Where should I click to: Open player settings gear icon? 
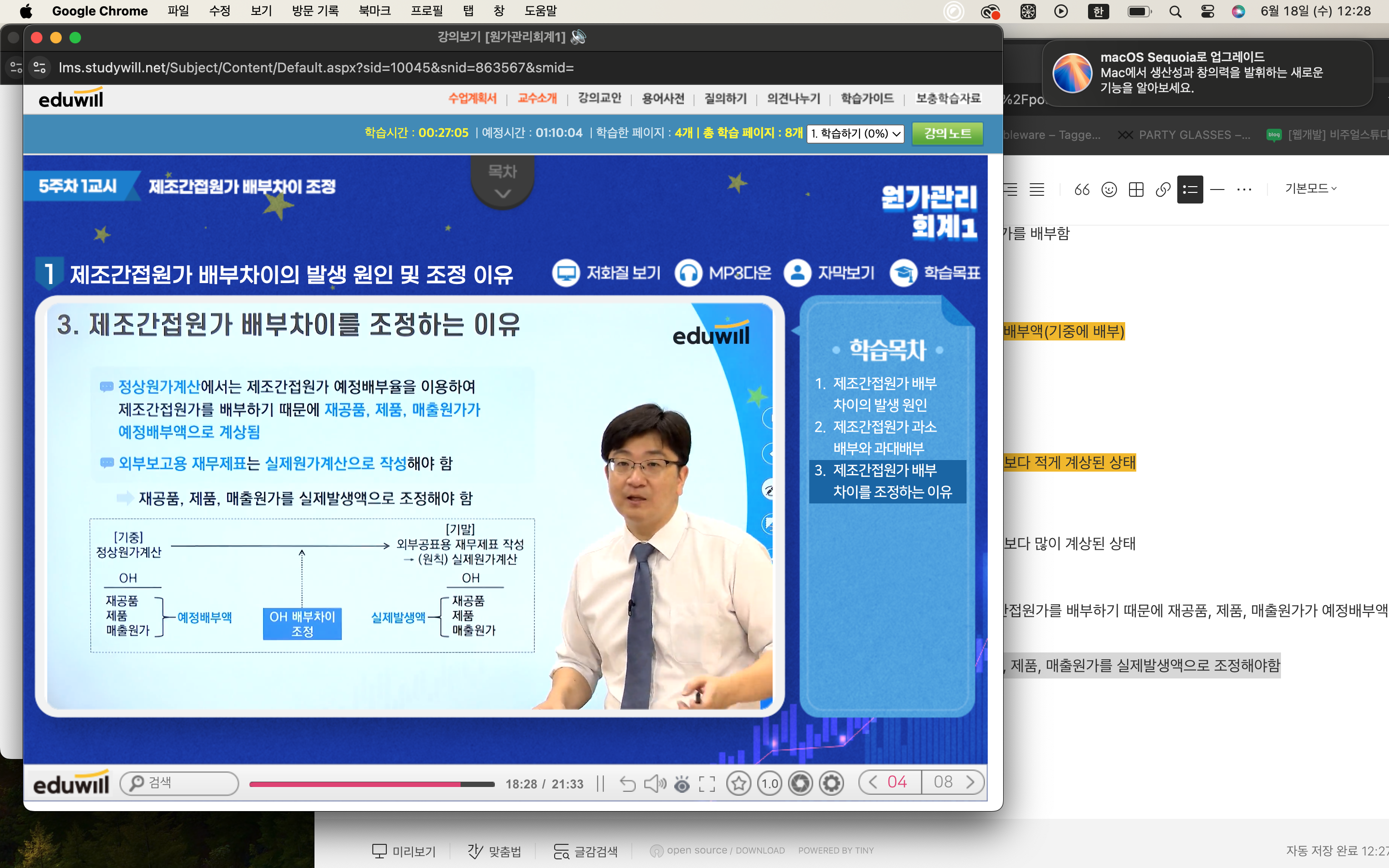point(831,783)
